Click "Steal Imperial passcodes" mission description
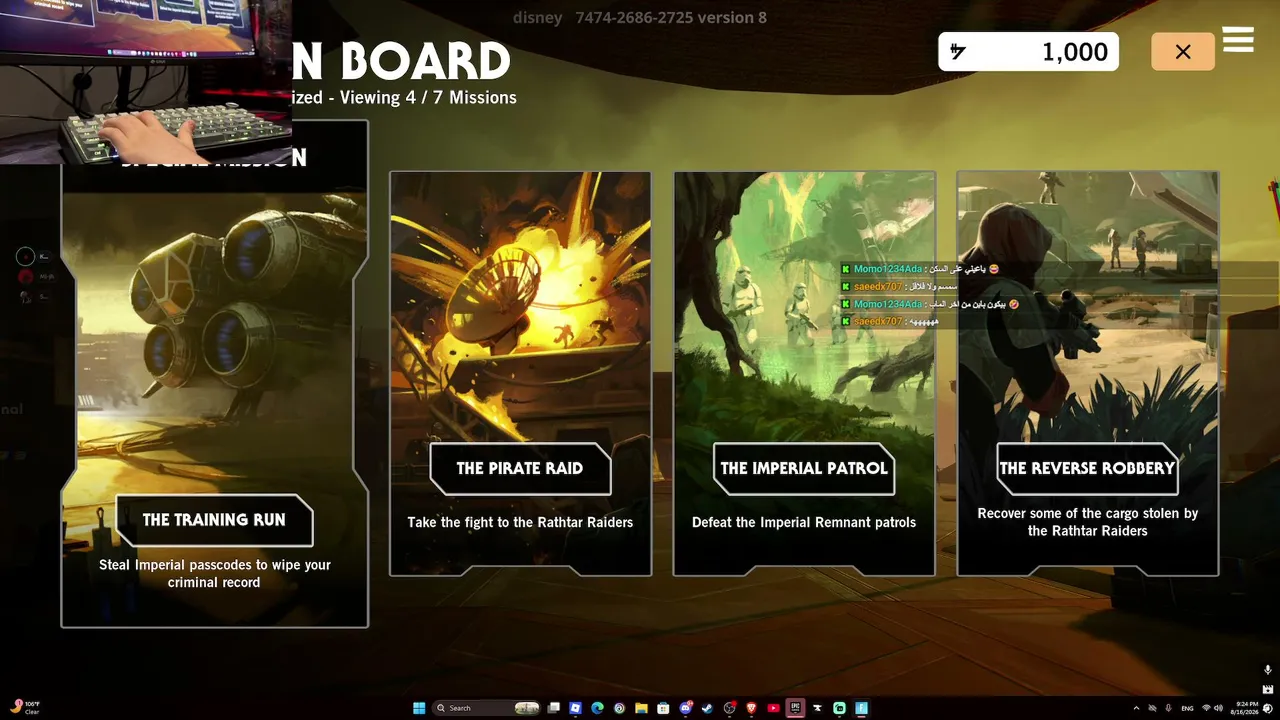 pyautogui.click(x=215, y=574)
